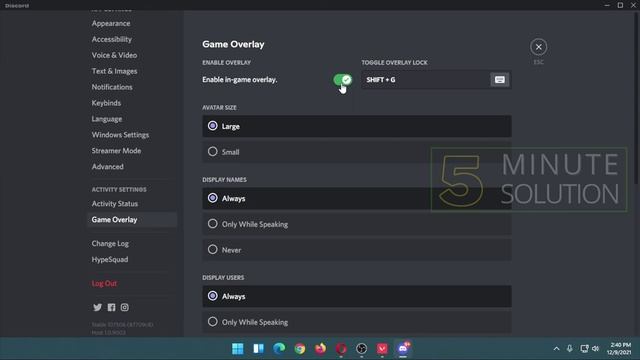
Task: Select Always under Display Users
Action: click(357, 296)
